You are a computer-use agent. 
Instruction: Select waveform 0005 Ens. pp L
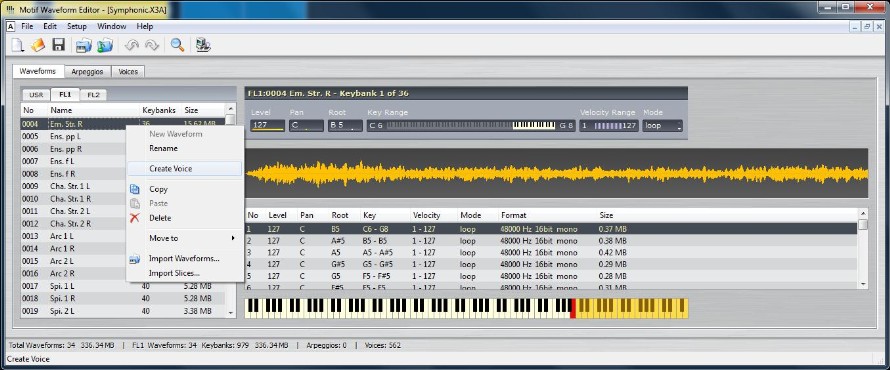point(74,136)
